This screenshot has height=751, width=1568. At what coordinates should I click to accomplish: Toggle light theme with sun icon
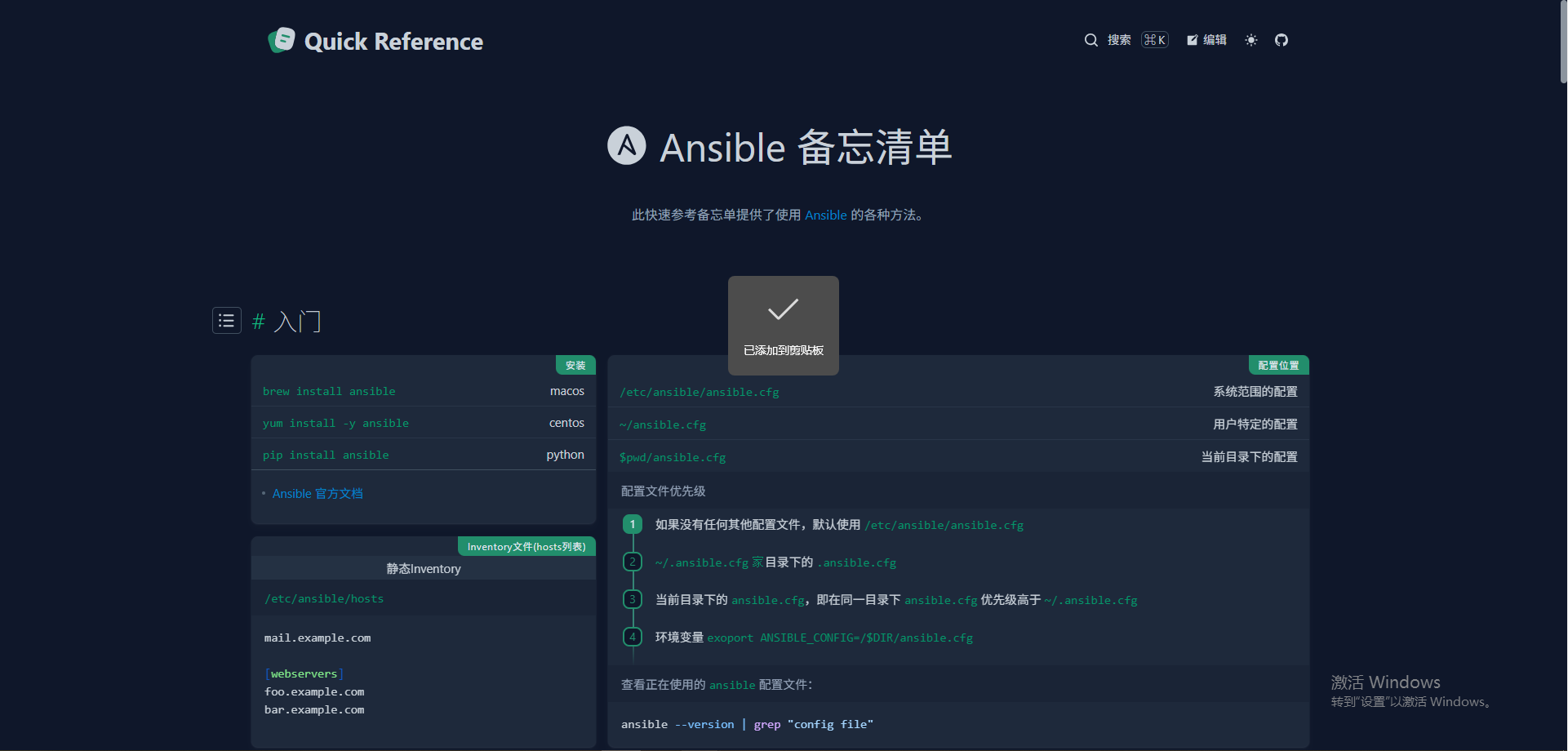click(x=1250, y=40)
